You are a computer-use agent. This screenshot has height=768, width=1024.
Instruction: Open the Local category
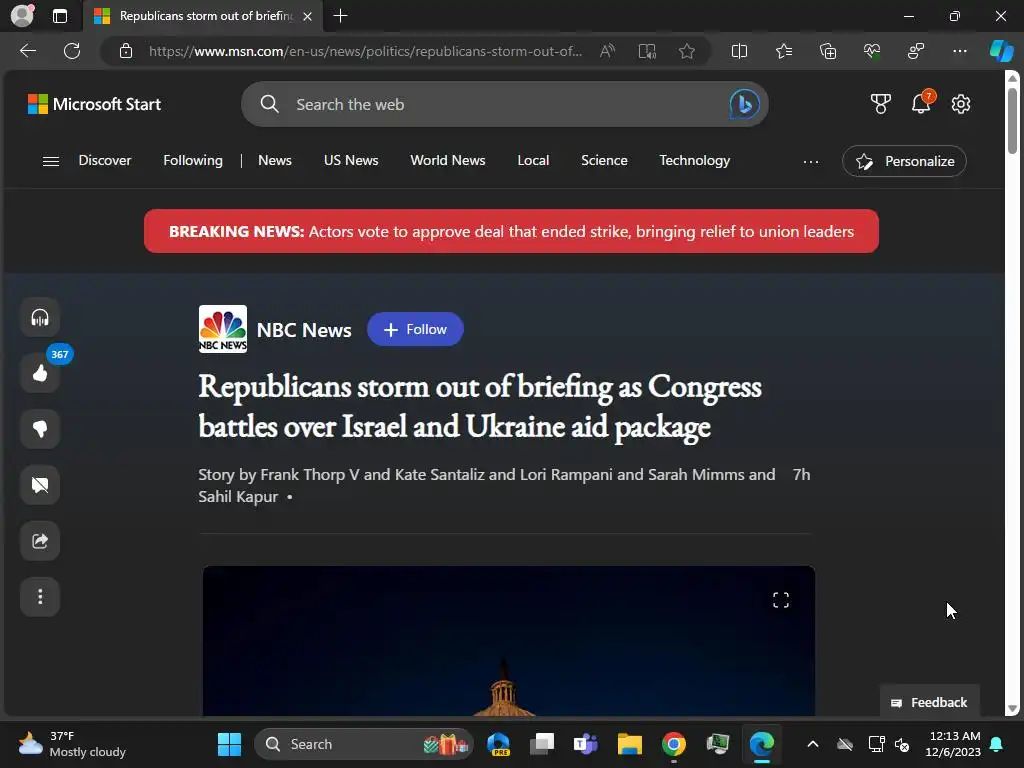pyautogui.click(x=533, y=161)
